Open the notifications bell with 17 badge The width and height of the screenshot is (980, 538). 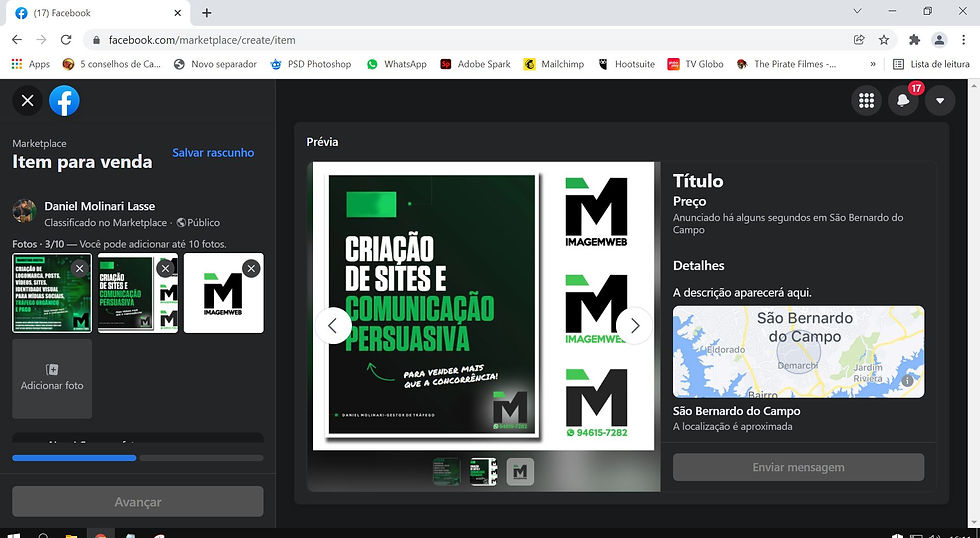point(903,101)
